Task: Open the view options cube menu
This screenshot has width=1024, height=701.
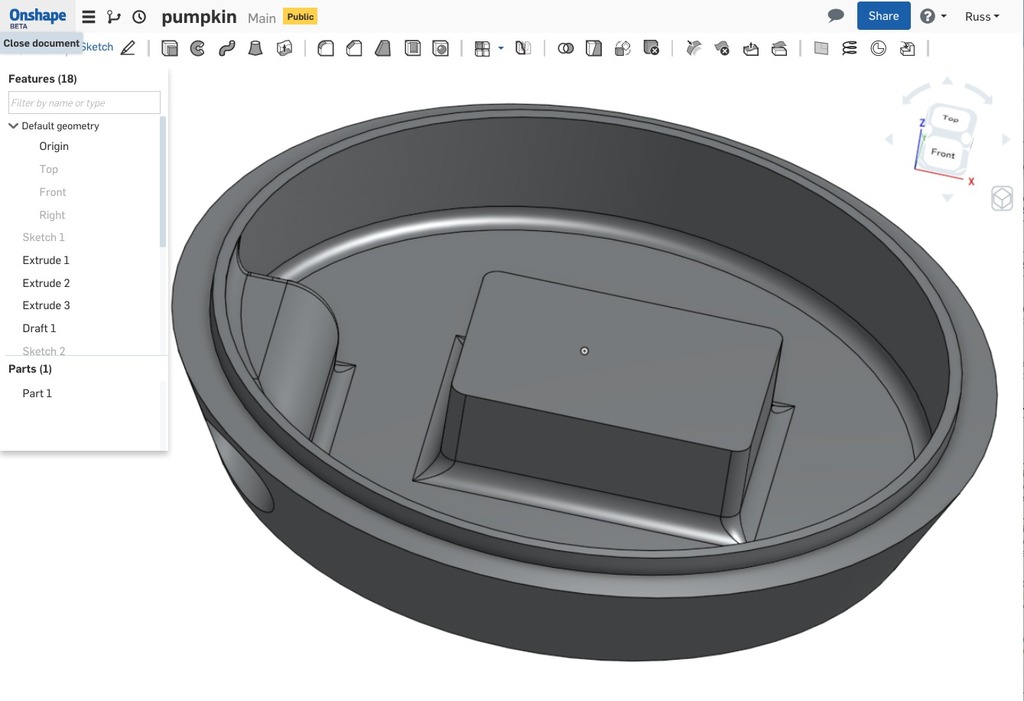Action: [x=1002, y=198]
